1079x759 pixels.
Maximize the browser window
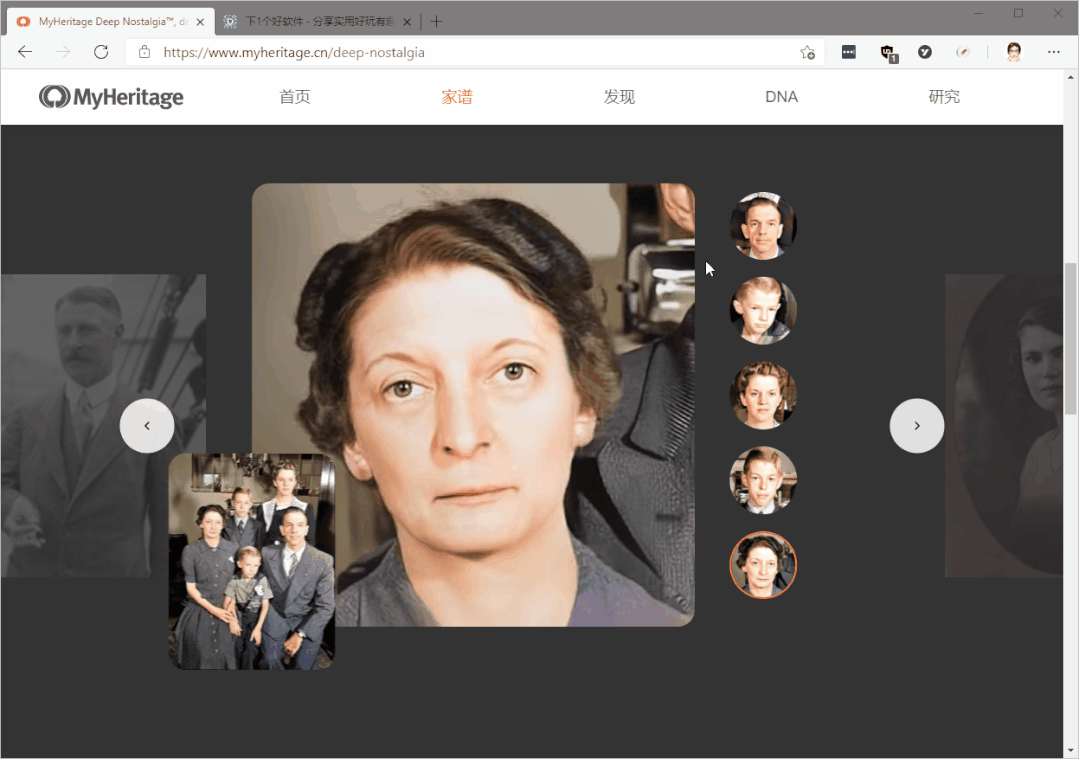(x=1018, y=13)
